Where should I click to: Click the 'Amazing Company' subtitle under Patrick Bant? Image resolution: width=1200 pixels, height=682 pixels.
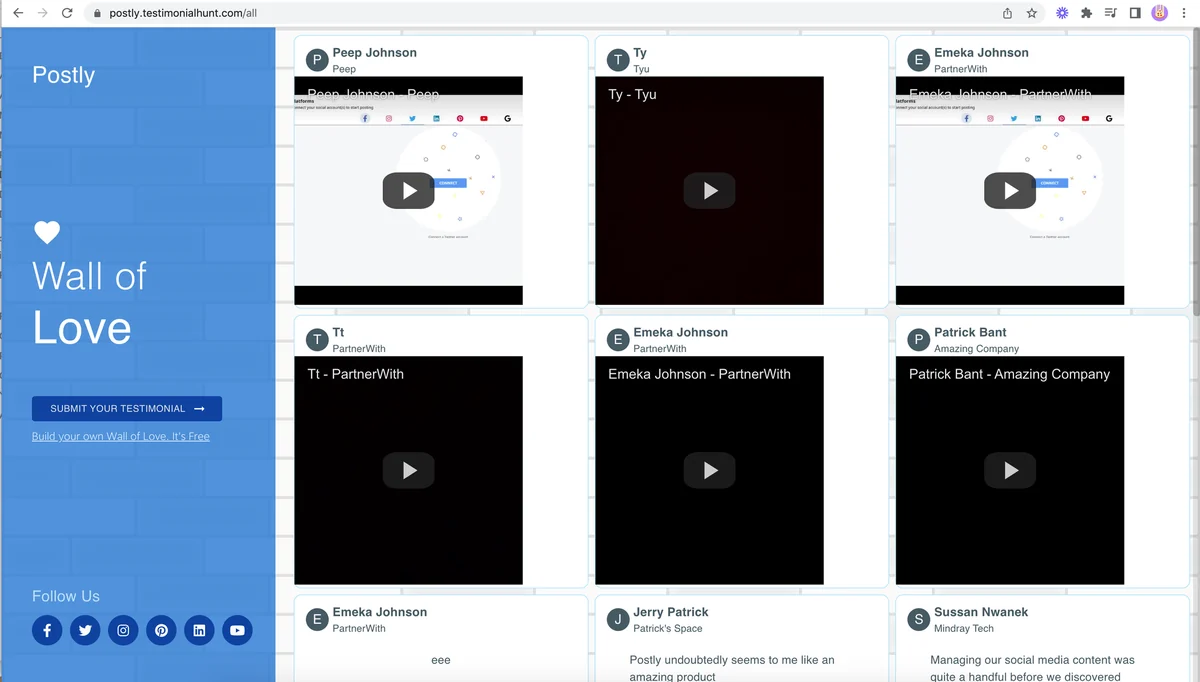pyautogui.click(x=977, y=349)
